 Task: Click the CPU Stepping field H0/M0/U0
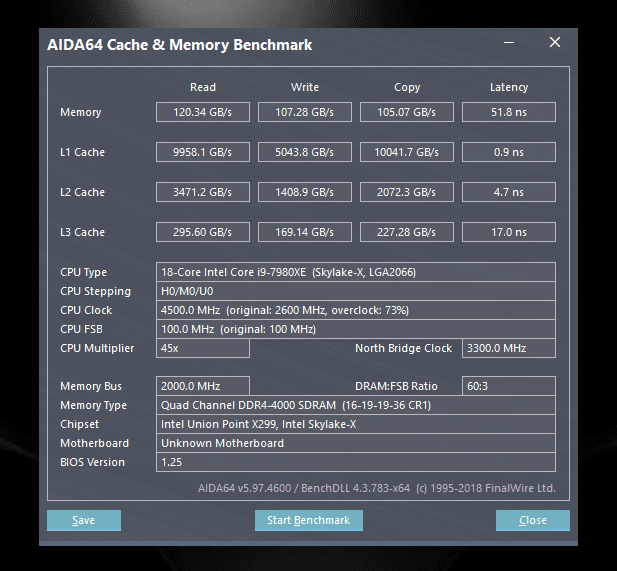click(x=356, y=291)
